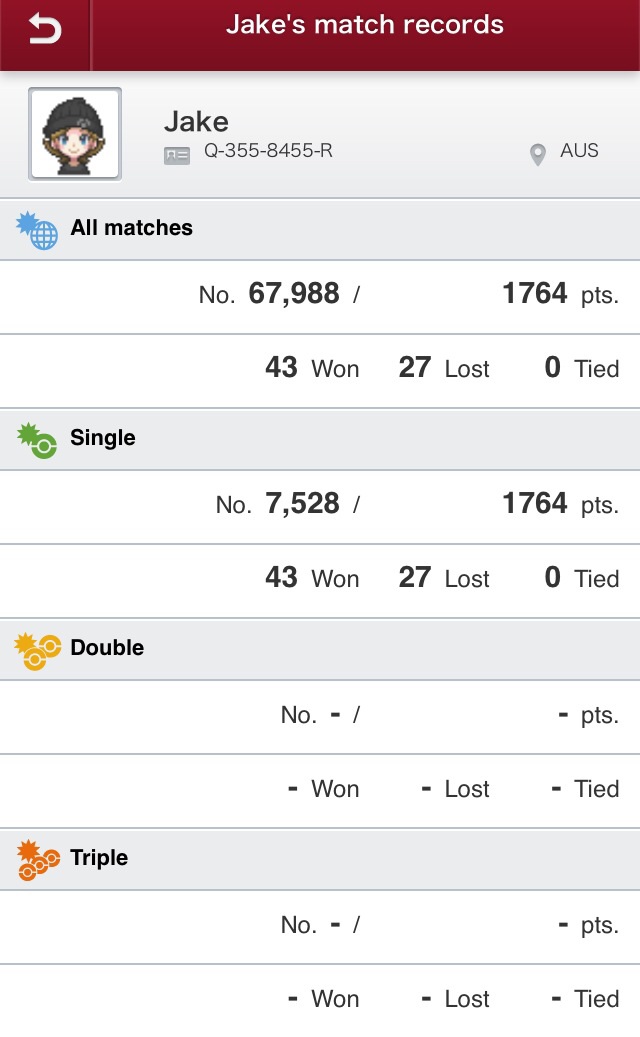Image resolution: width=640 pixels, height=1037 pixels.
Task: Click the blue globe All matches icon
Action: click(x=37, y=230)
